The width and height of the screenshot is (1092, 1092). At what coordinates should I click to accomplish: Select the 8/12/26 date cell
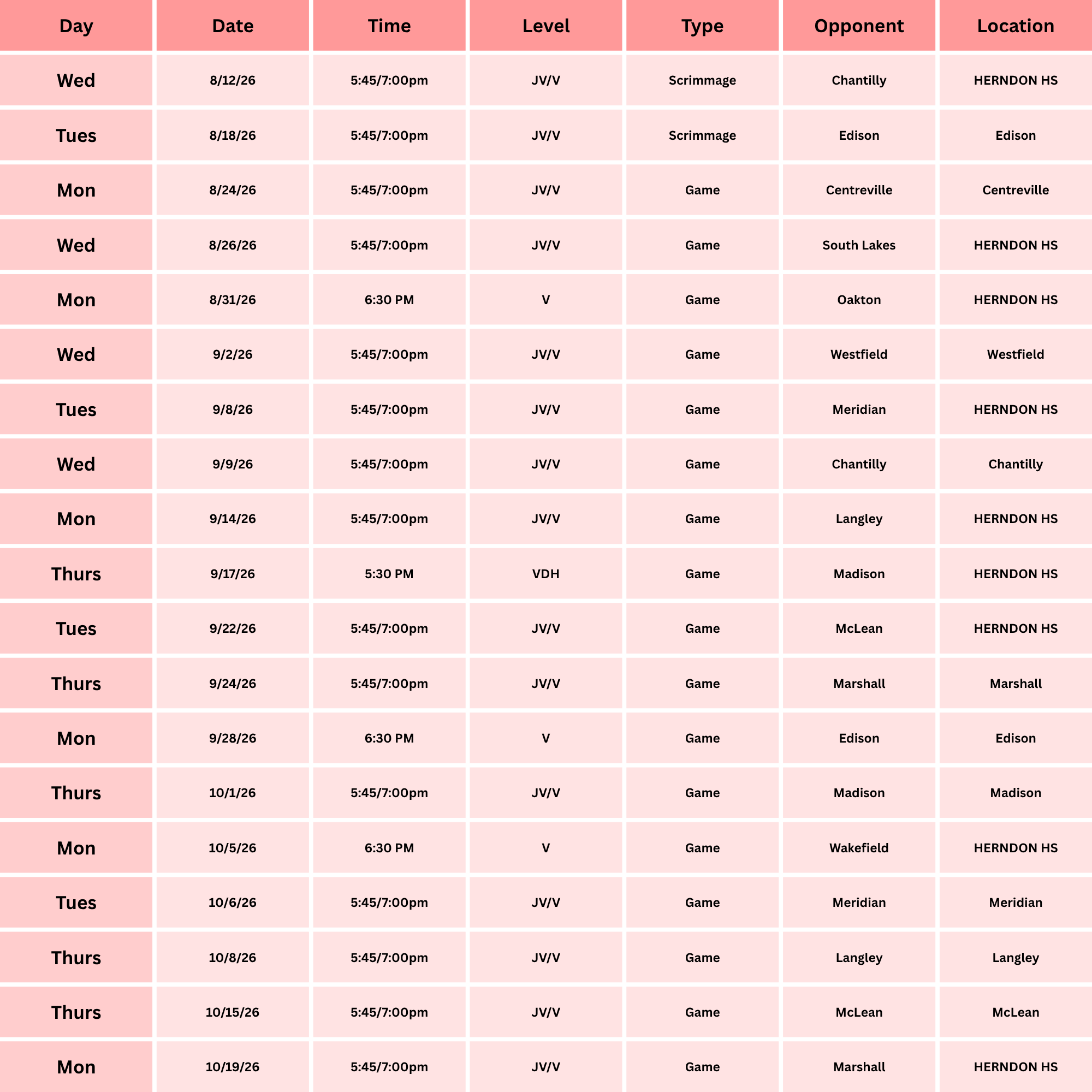pos(232,80)
